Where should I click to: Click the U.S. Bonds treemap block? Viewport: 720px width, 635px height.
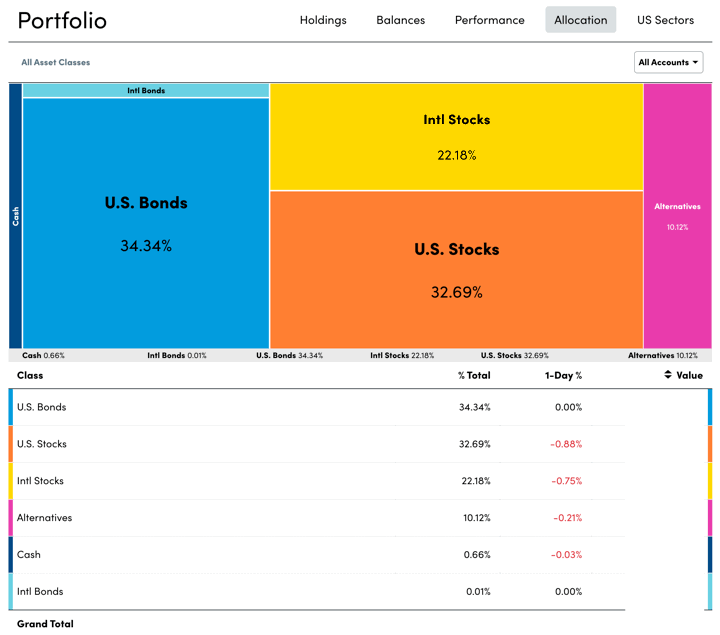click(x=146, y=223)
